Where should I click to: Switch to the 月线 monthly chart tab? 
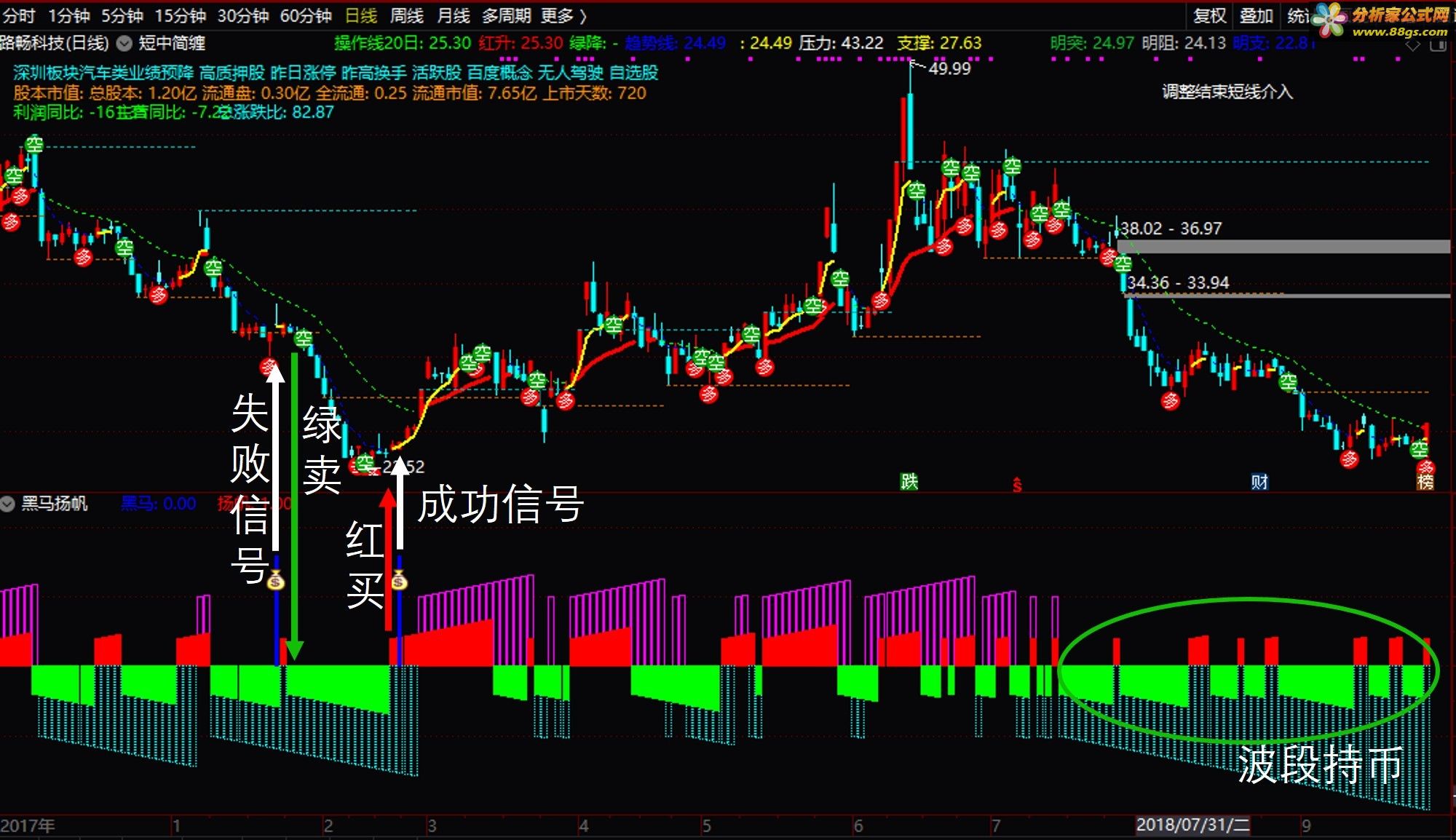[x=453, y=15]
